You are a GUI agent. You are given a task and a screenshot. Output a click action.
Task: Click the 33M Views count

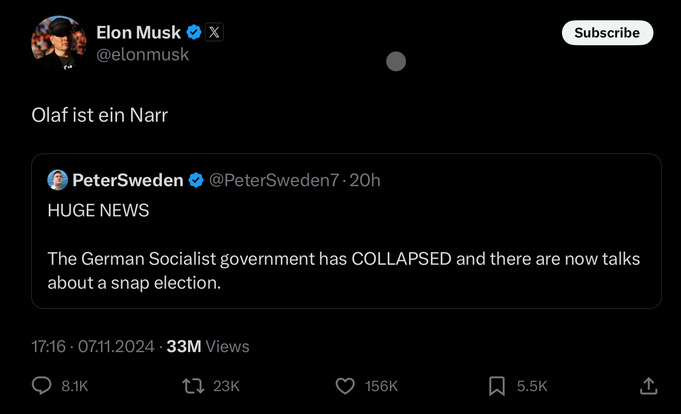[208, 346]
